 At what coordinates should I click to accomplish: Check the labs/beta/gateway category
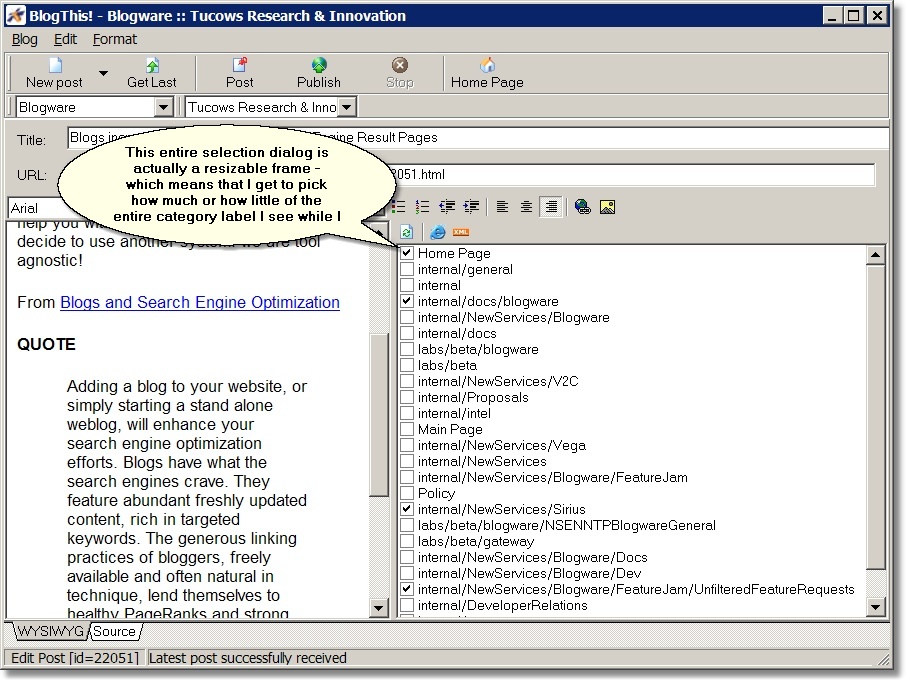407,541
